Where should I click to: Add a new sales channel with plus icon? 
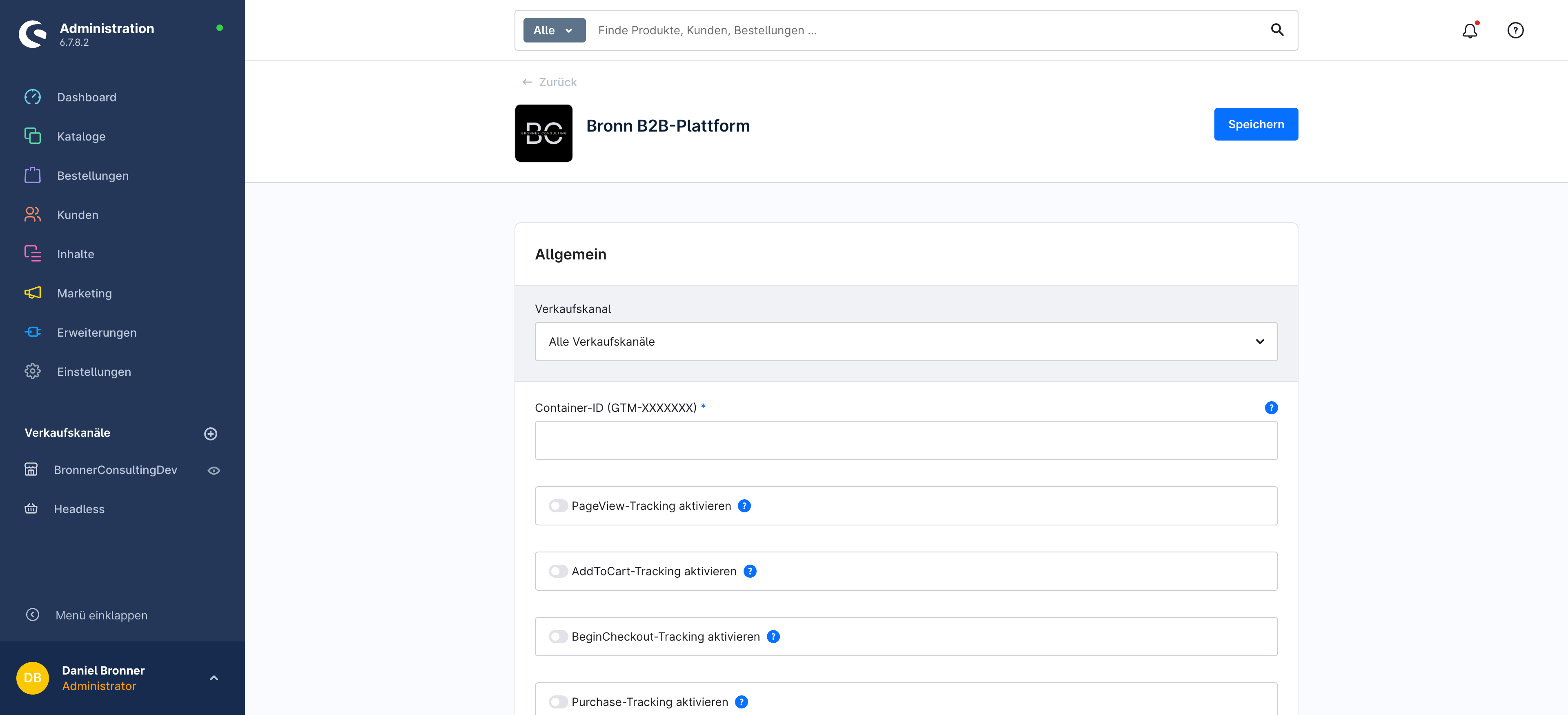pyautogui.click(x=211, y=433)
